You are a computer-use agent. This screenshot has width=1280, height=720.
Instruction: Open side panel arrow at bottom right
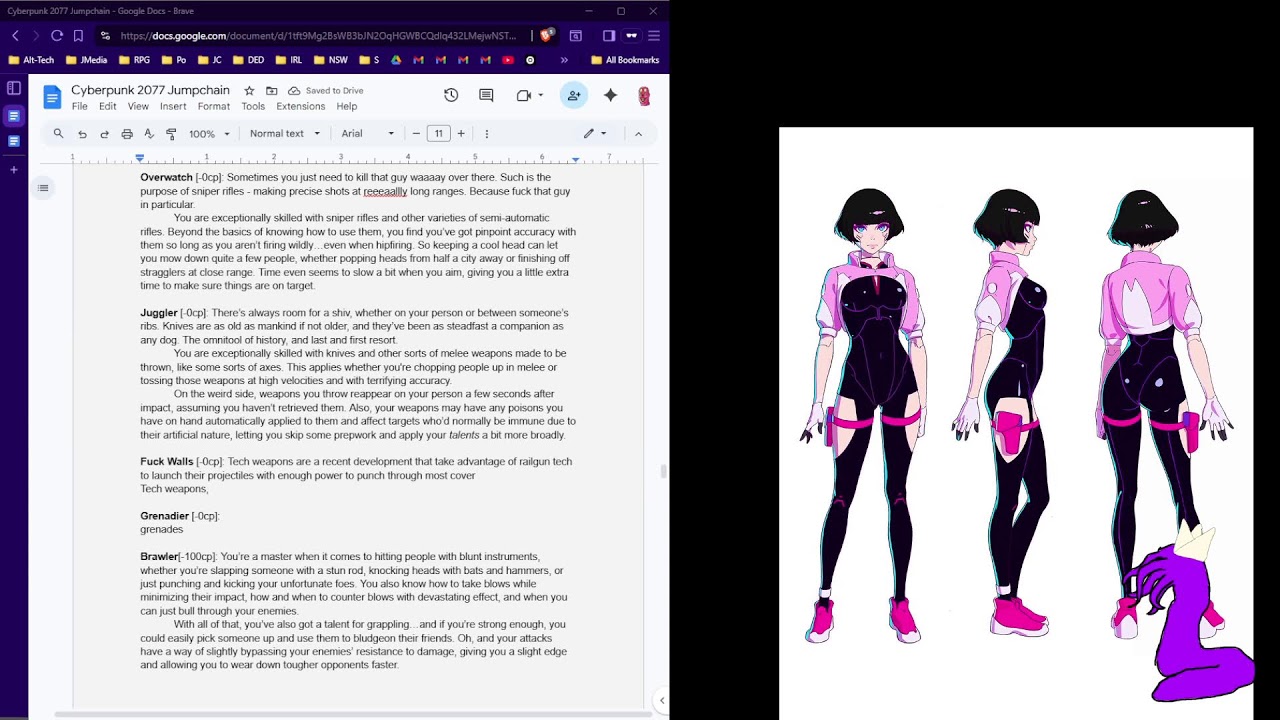point(660,700)
